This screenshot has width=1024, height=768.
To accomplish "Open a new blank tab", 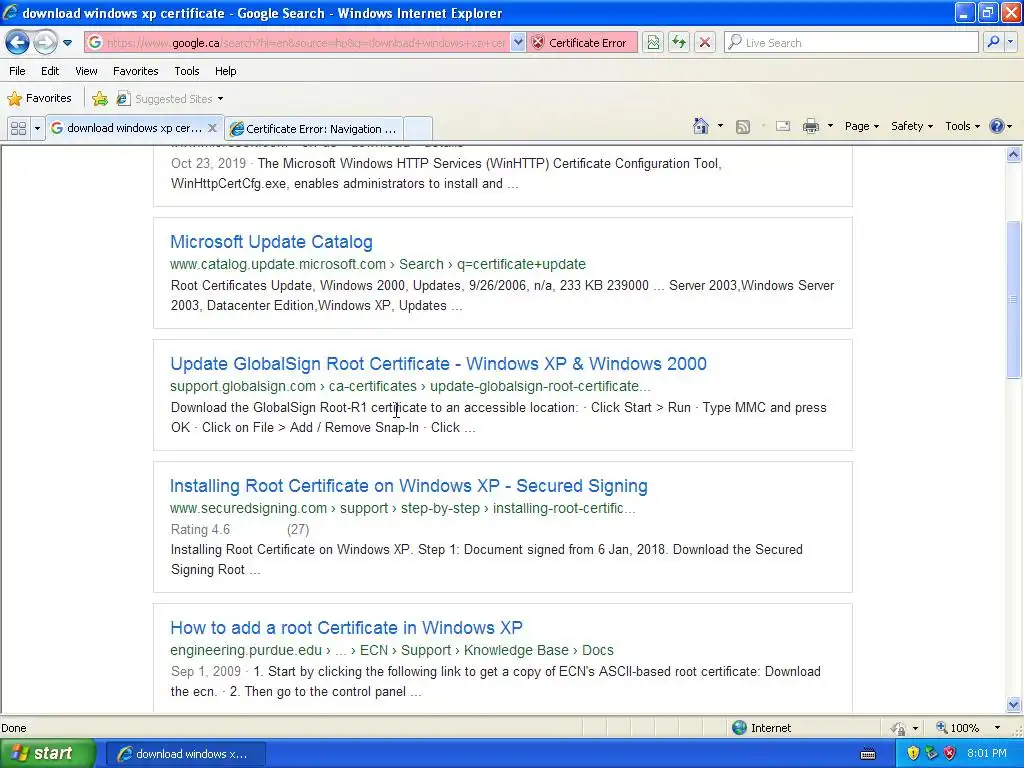I will [418, 129].
